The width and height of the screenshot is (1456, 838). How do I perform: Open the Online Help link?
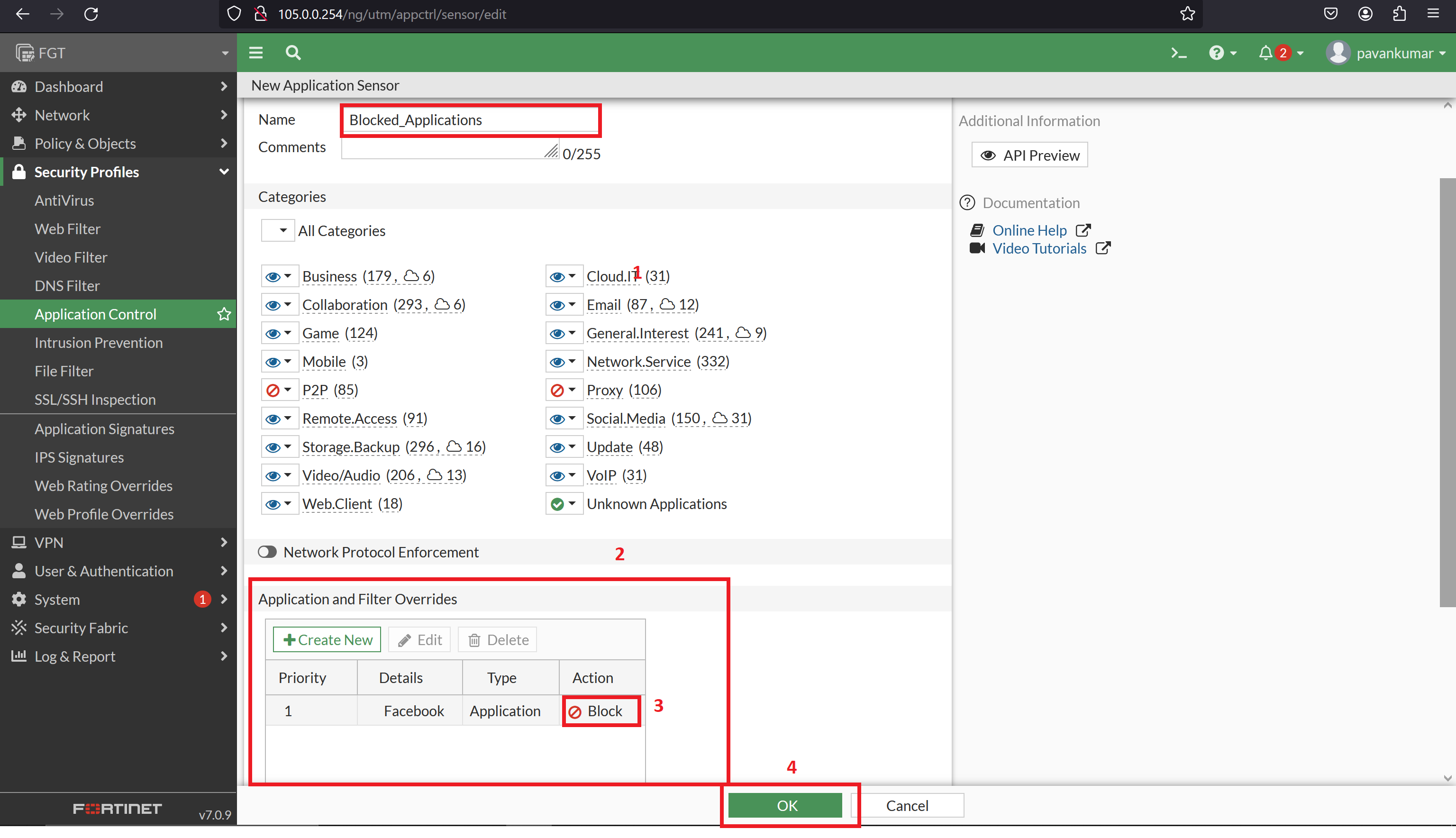[x=1029, y=229]
